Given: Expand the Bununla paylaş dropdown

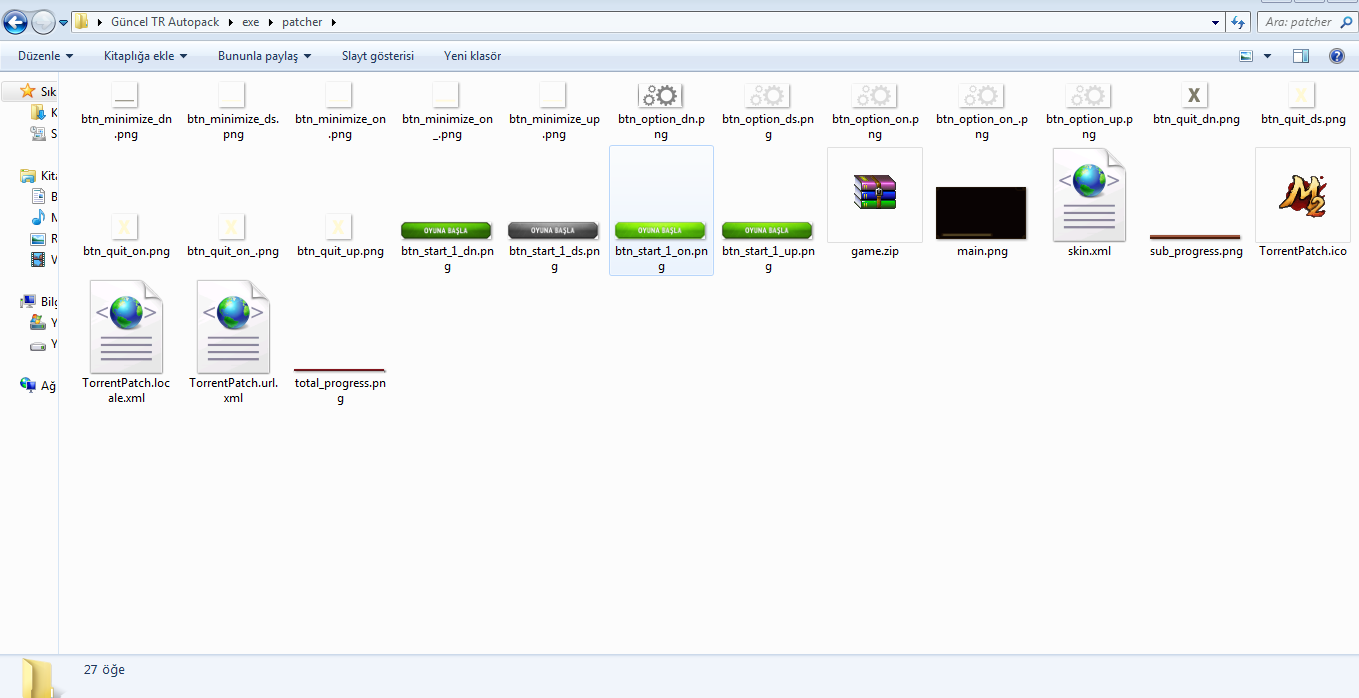Looking at the screenshot, I should (264, 56).
